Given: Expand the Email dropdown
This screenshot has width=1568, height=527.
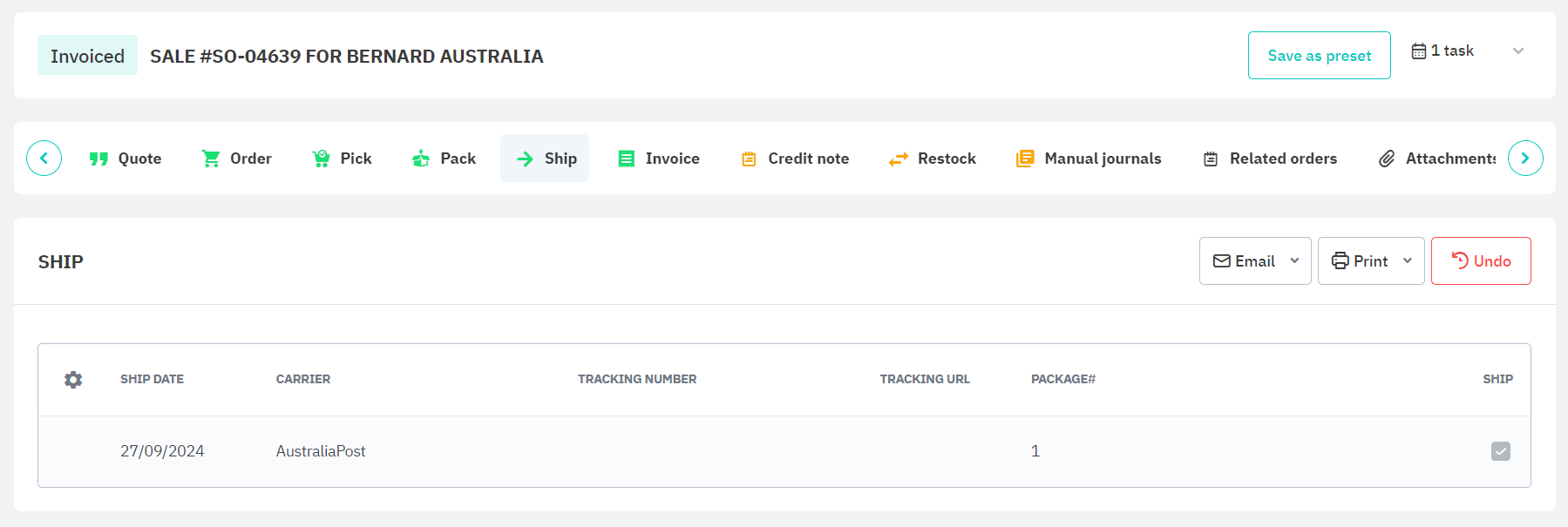Looking at the screenshot, I should pyautogui.click(x=1294, y=261).
